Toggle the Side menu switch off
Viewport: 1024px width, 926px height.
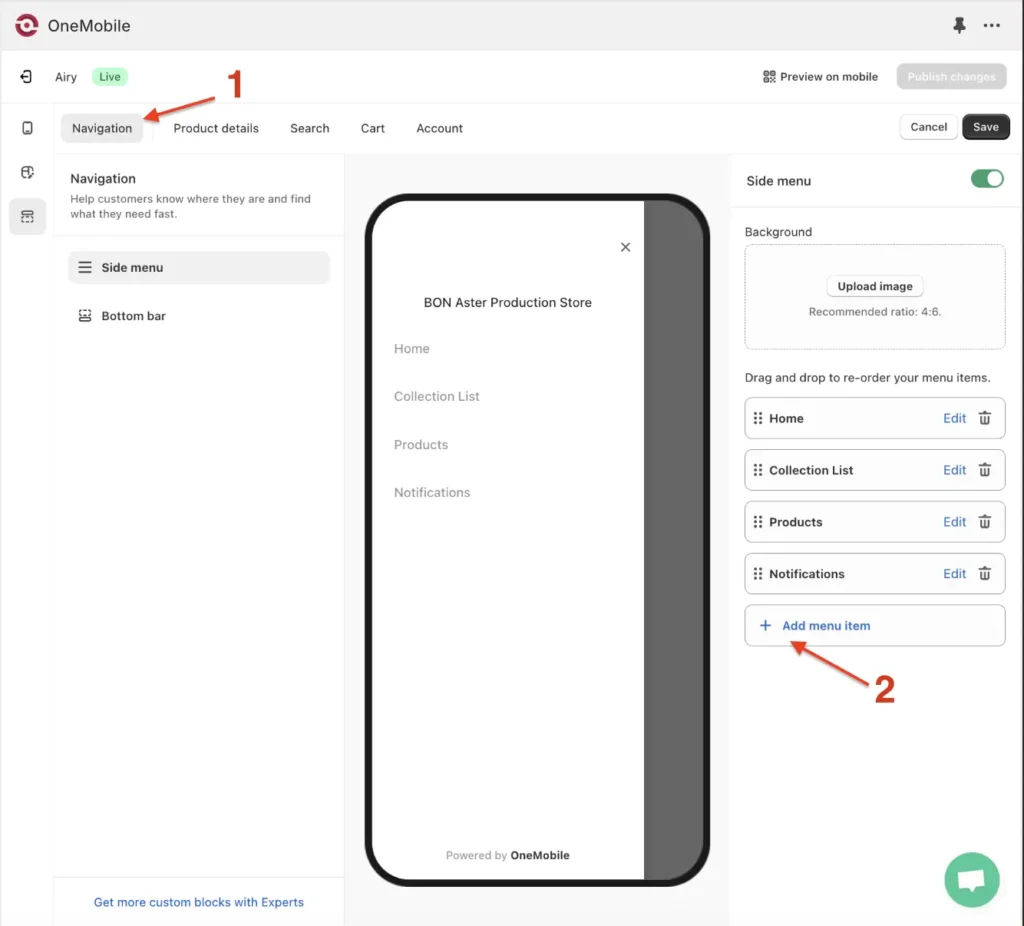click(x=987, y=179)
